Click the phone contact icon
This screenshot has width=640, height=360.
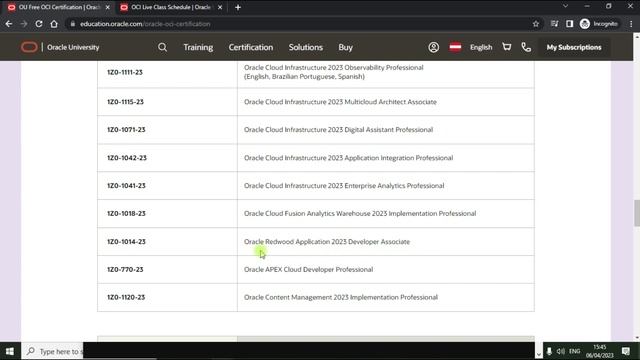tap(526, 47)
